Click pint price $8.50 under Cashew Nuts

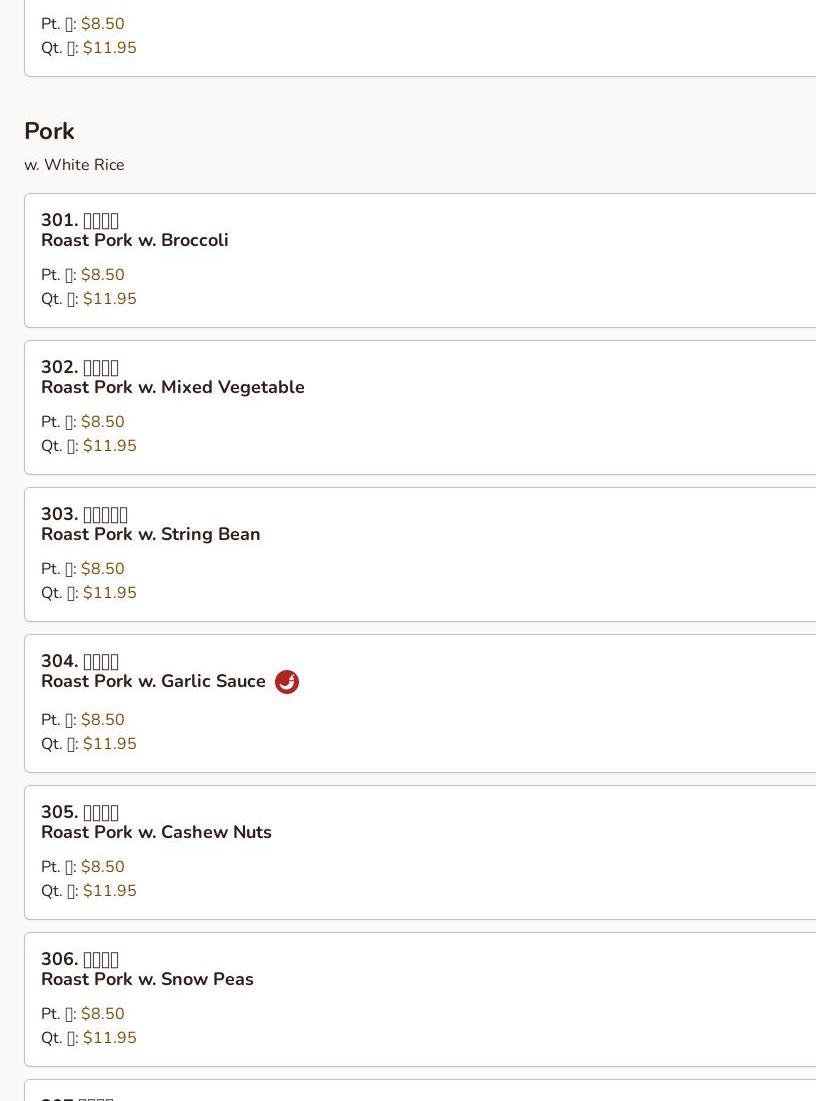coord(102,867)
